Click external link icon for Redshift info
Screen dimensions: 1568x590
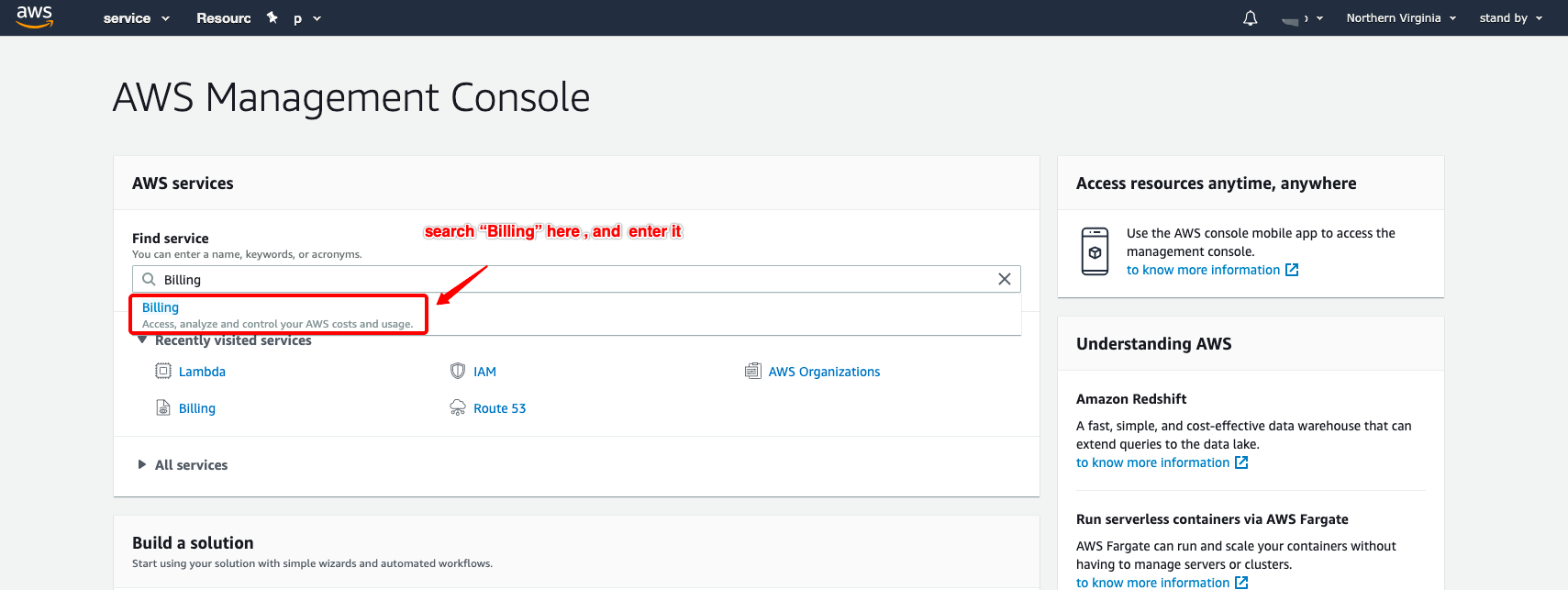tap(1241, 462)
